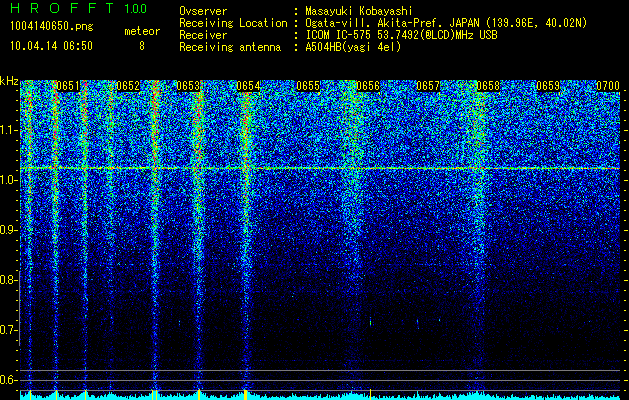
Task: Click the 0.6 frequency axis label
Action: pos(9,380)
